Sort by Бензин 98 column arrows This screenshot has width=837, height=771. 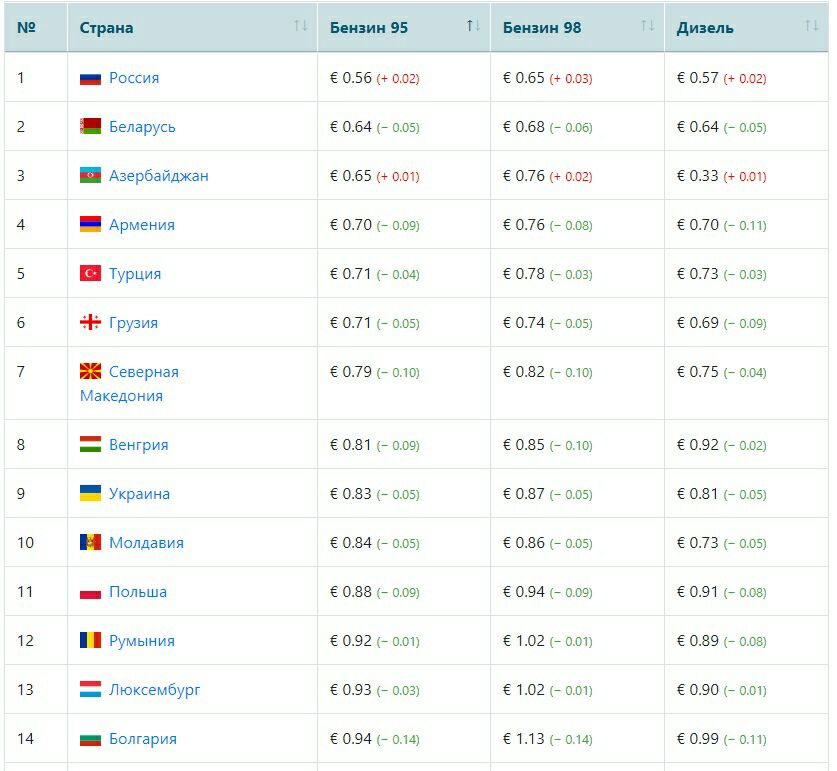click(647, 26)
